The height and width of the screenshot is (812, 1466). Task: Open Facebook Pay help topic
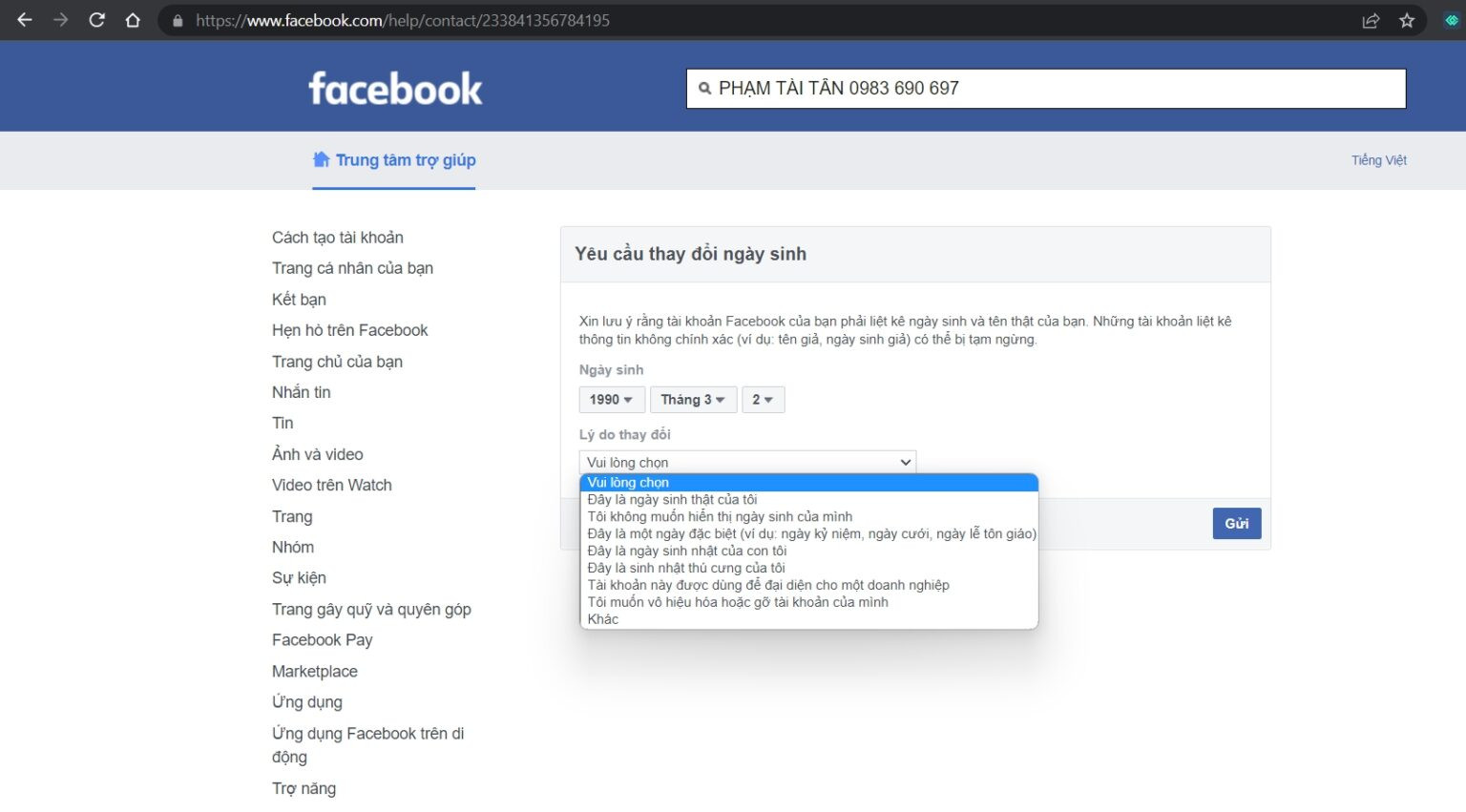322,640
